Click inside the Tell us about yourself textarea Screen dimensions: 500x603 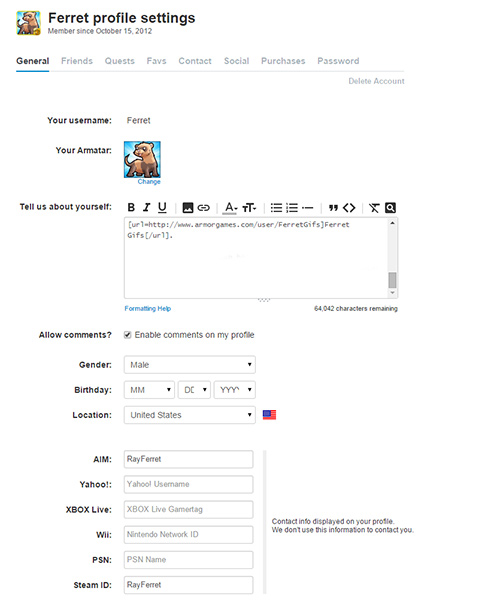click(x=256, y=258)
